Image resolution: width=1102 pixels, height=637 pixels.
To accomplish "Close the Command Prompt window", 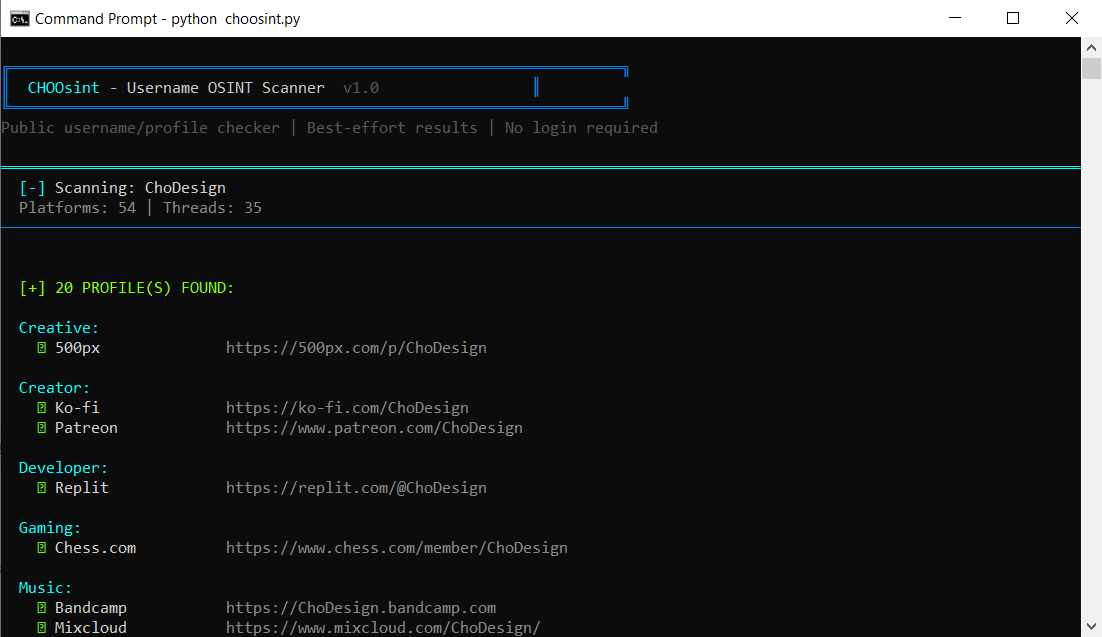I will pyautogui.click(x=1072, y=18).
